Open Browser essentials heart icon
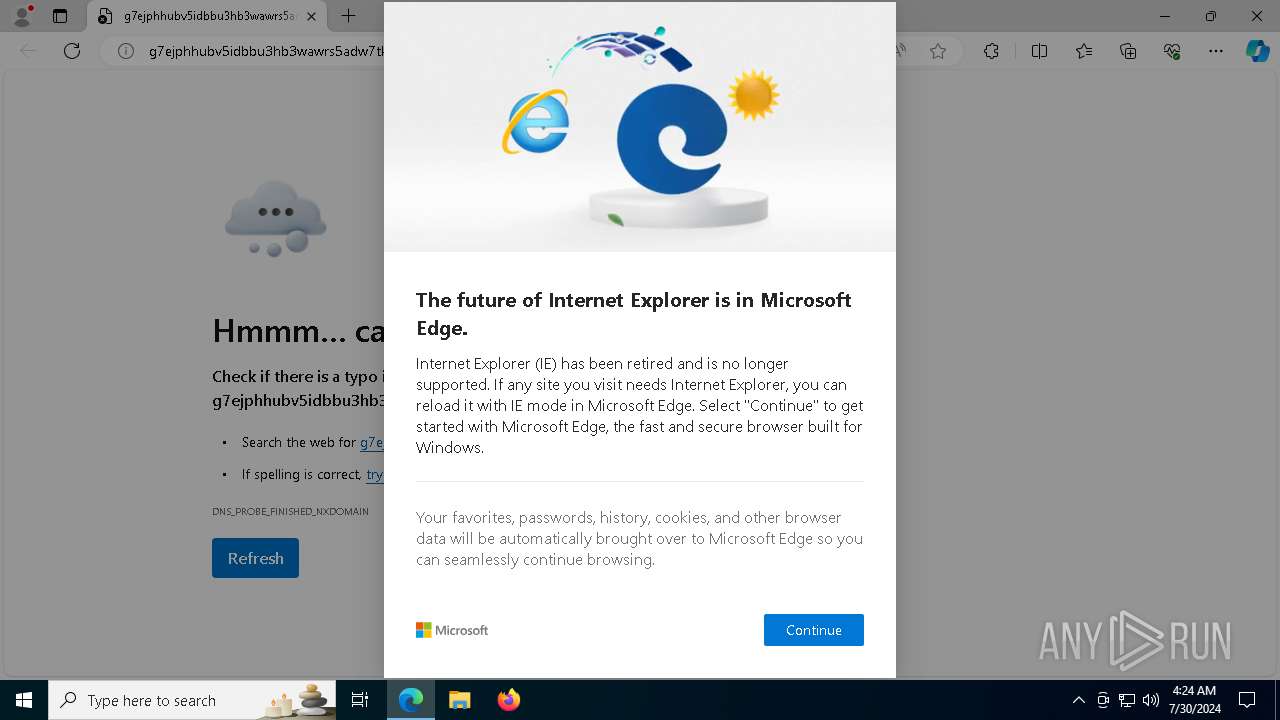This screenshot has height=720, width=1280. click(1172, 51)
